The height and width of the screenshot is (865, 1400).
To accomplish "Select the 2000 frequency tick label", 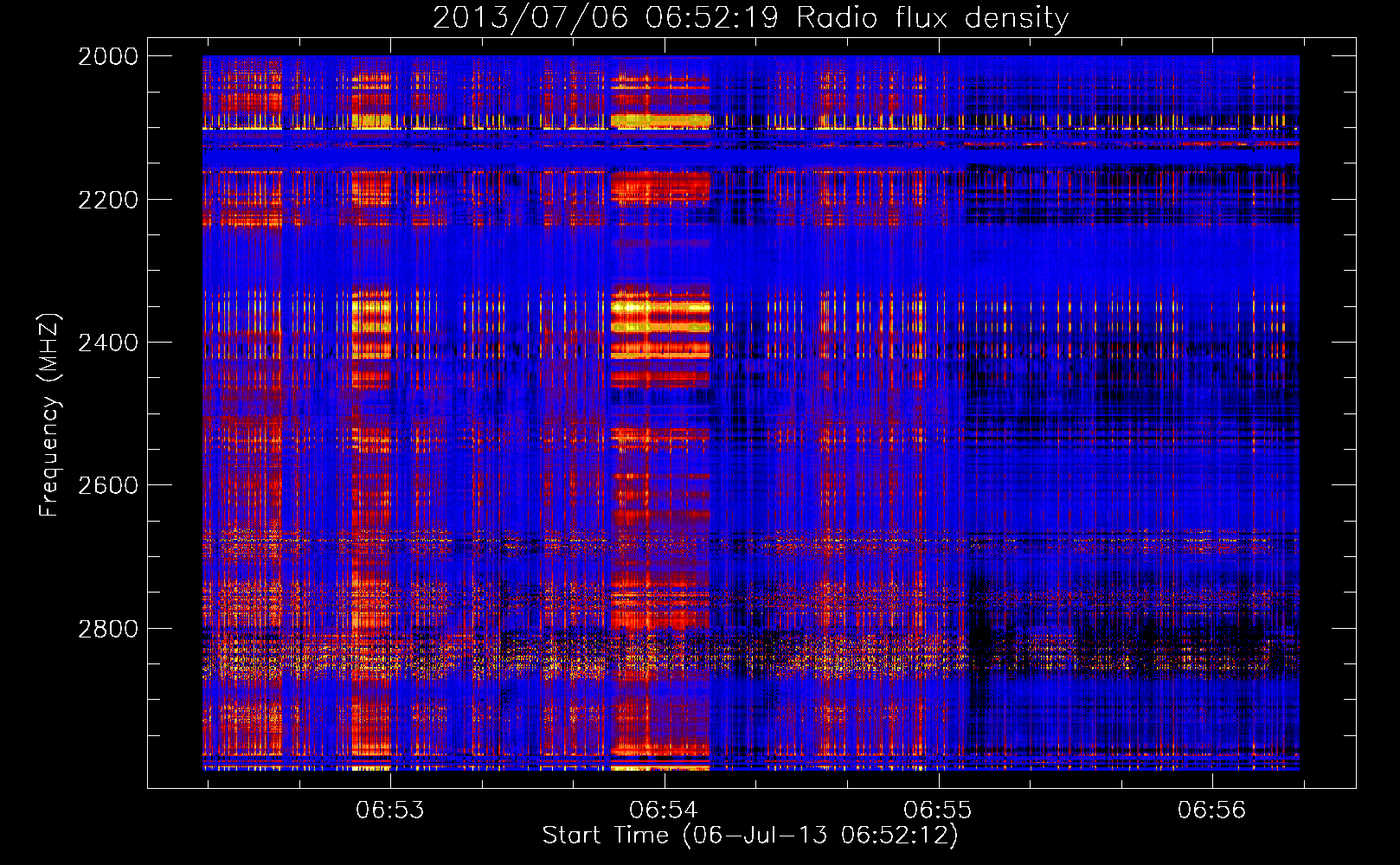I will click(108, 56).
